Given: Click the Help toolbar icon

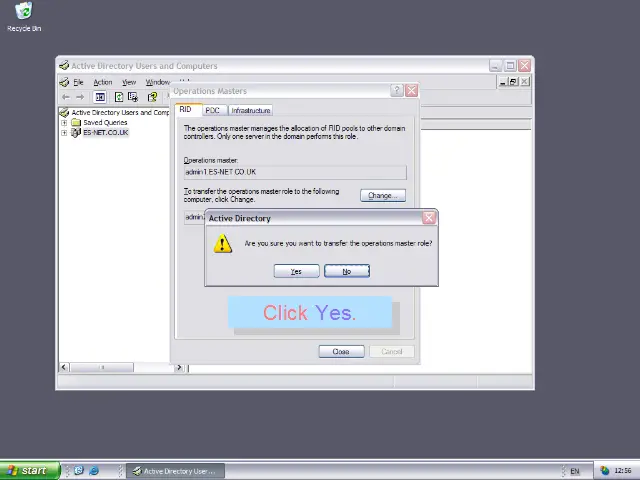Looking at the screenshot, I should pos(153,97).
